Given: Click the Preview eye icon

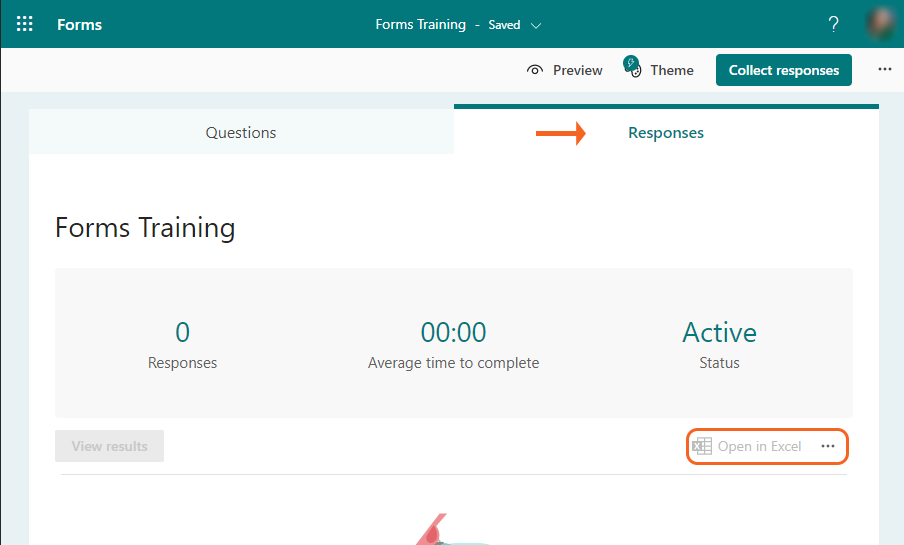Looking at the screenshot, I should click(x=536, y=70).
